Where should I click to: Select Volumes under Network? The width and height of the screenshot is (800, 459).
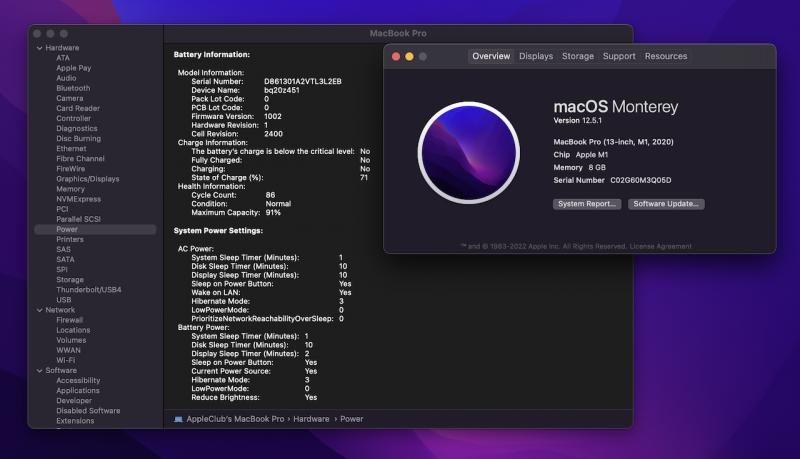coord(71,340)
